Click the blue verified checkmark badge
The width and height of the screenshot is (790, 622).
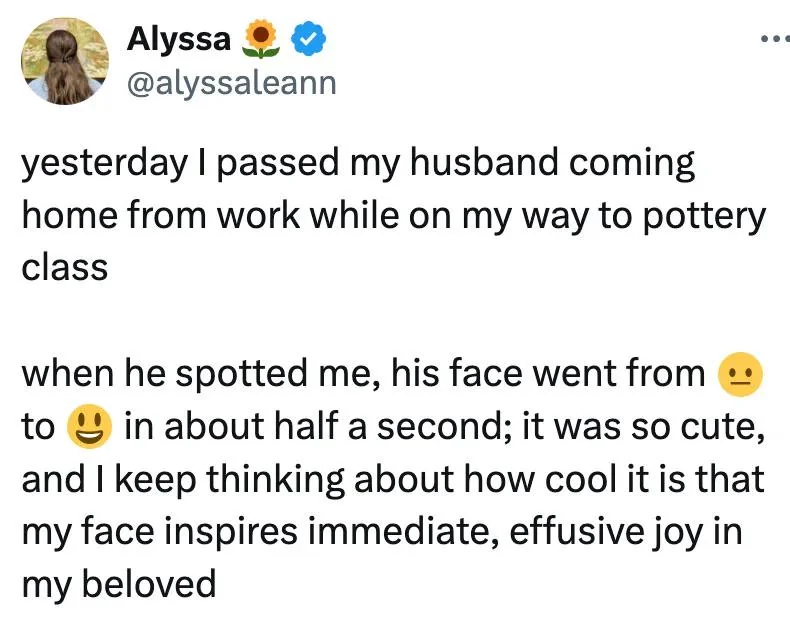click(x=305, y=39)
